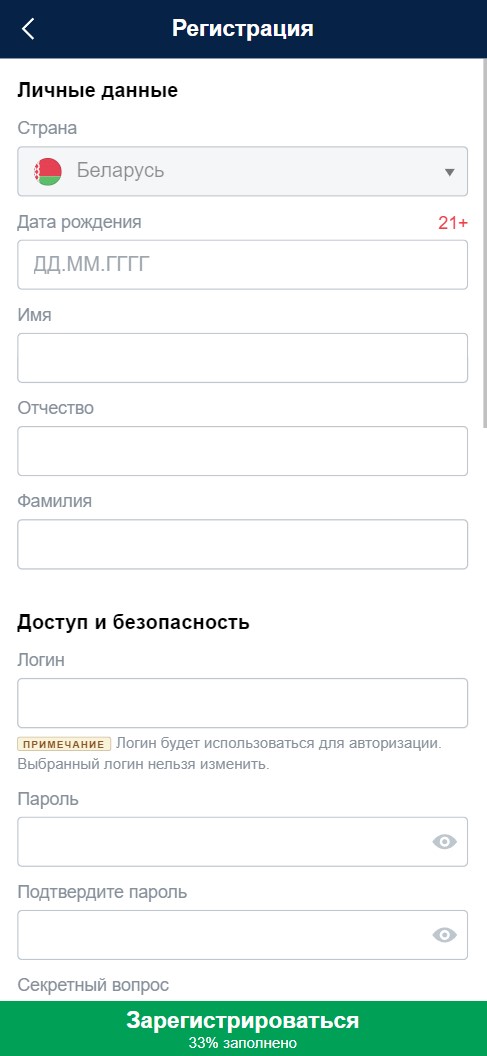Click the red 21+ age label
The image size is (487, 1056).
pyautogui.click(x=453, y=223)
